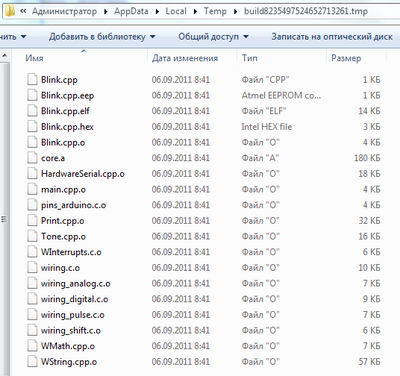Screen dimensions: 400x376
Task: Open the 'Добавить в библиотеку' dropdown menu
Action: pyautogui.click(x=102, y=37)
